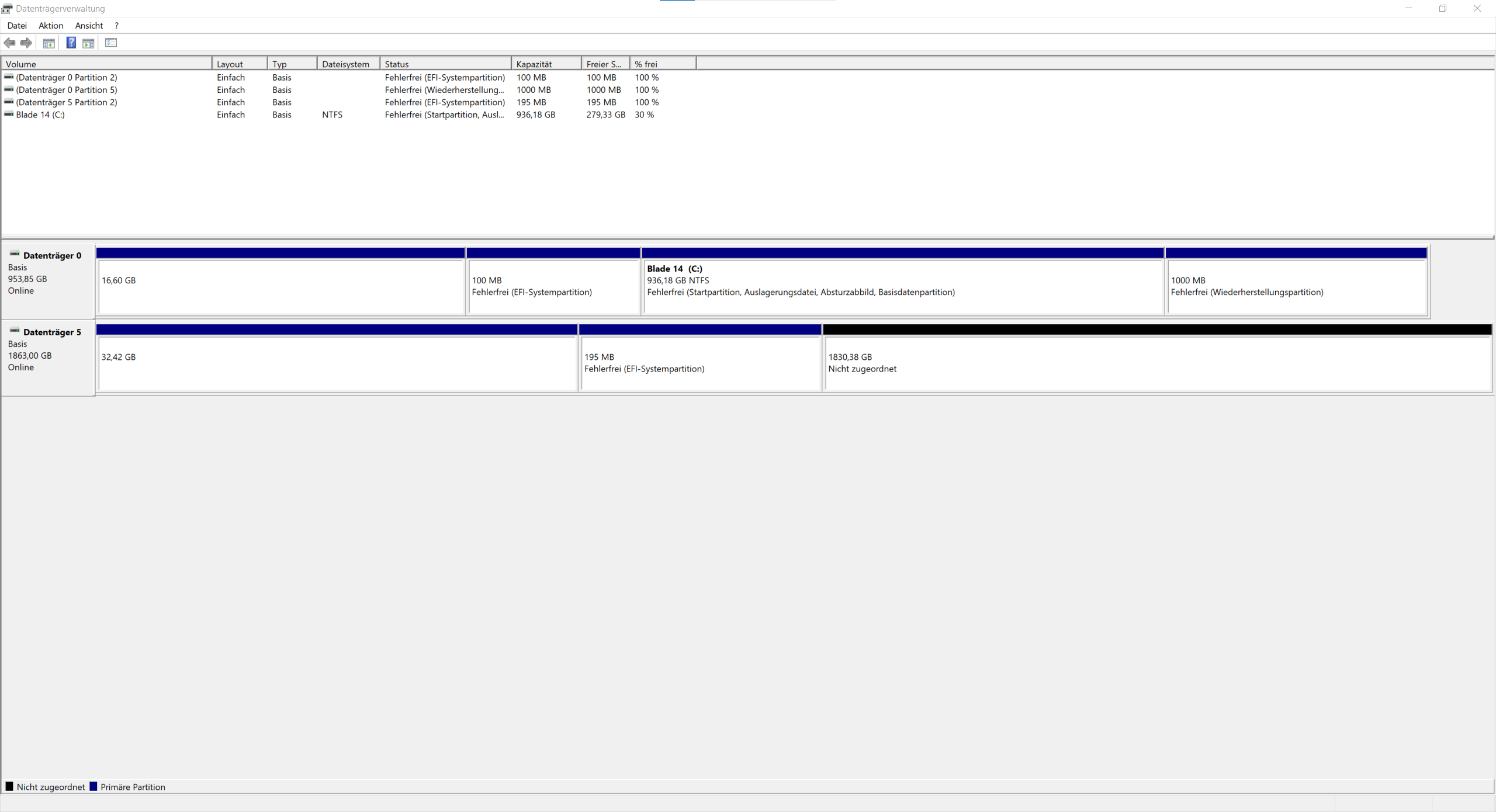Select the Blade 14 (C:) partition block
The image size is (1496, 812).
pos(903,286)
